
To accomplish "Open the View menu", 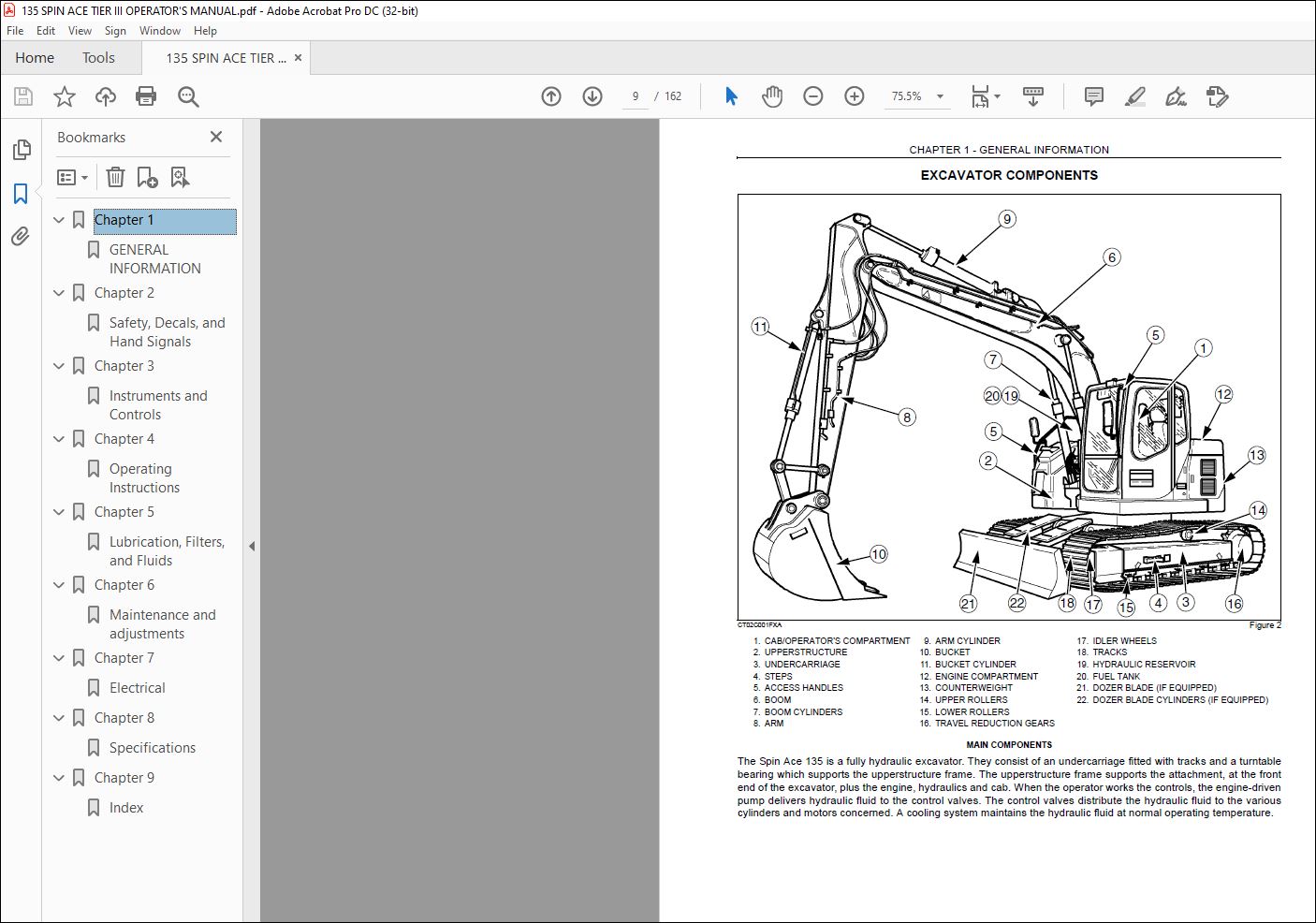I will tap(80, 31).
